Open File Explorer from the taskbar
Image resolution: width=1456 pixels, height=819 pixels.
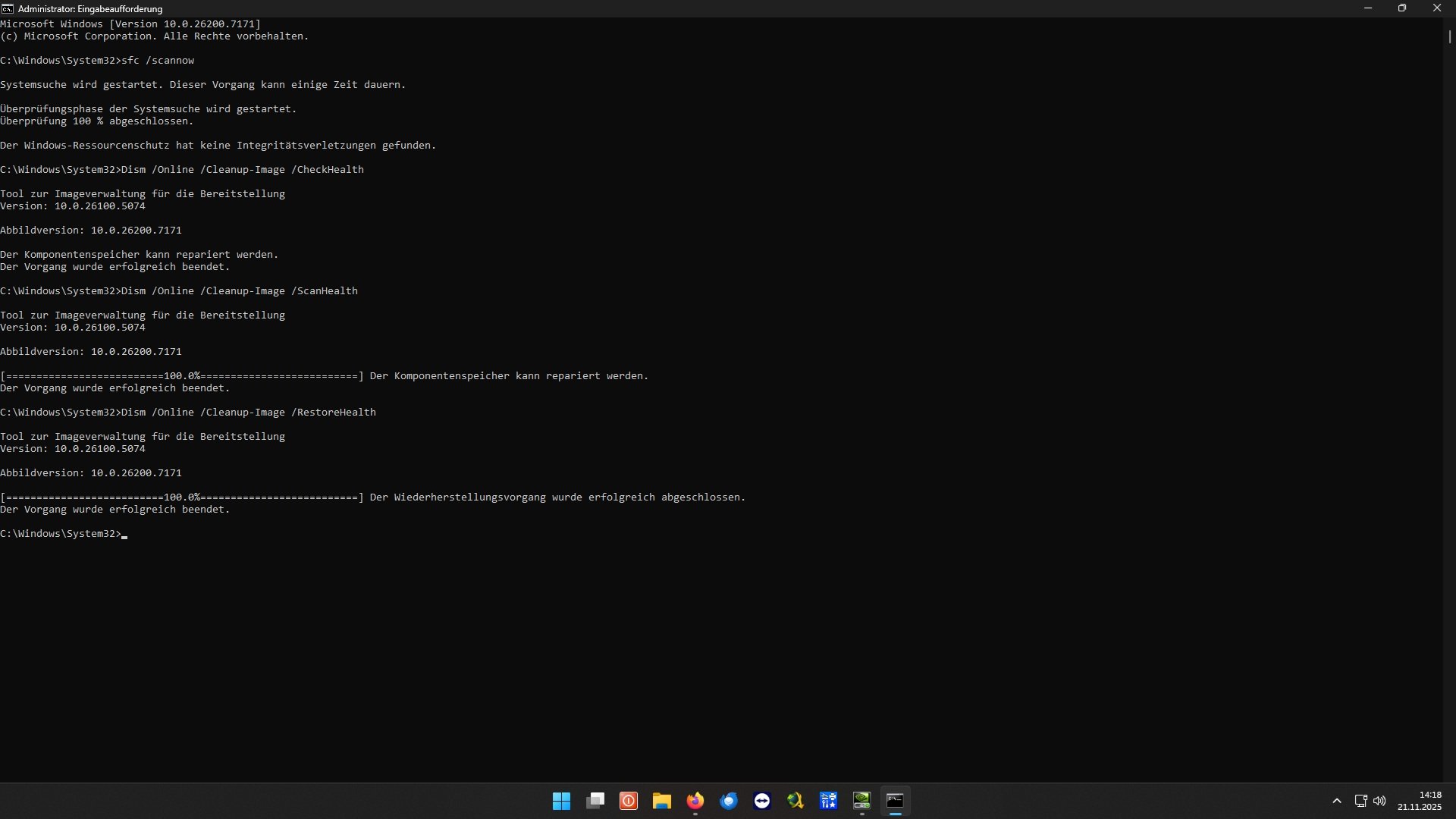tap(662, 801)
